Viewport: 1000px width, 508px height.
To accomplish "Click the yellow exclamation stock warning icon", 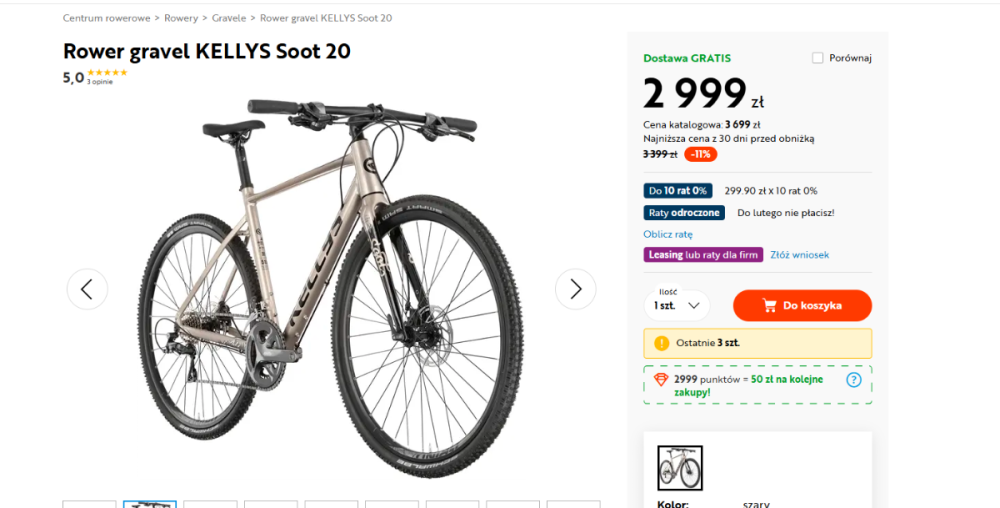I will tap(661, 343).
